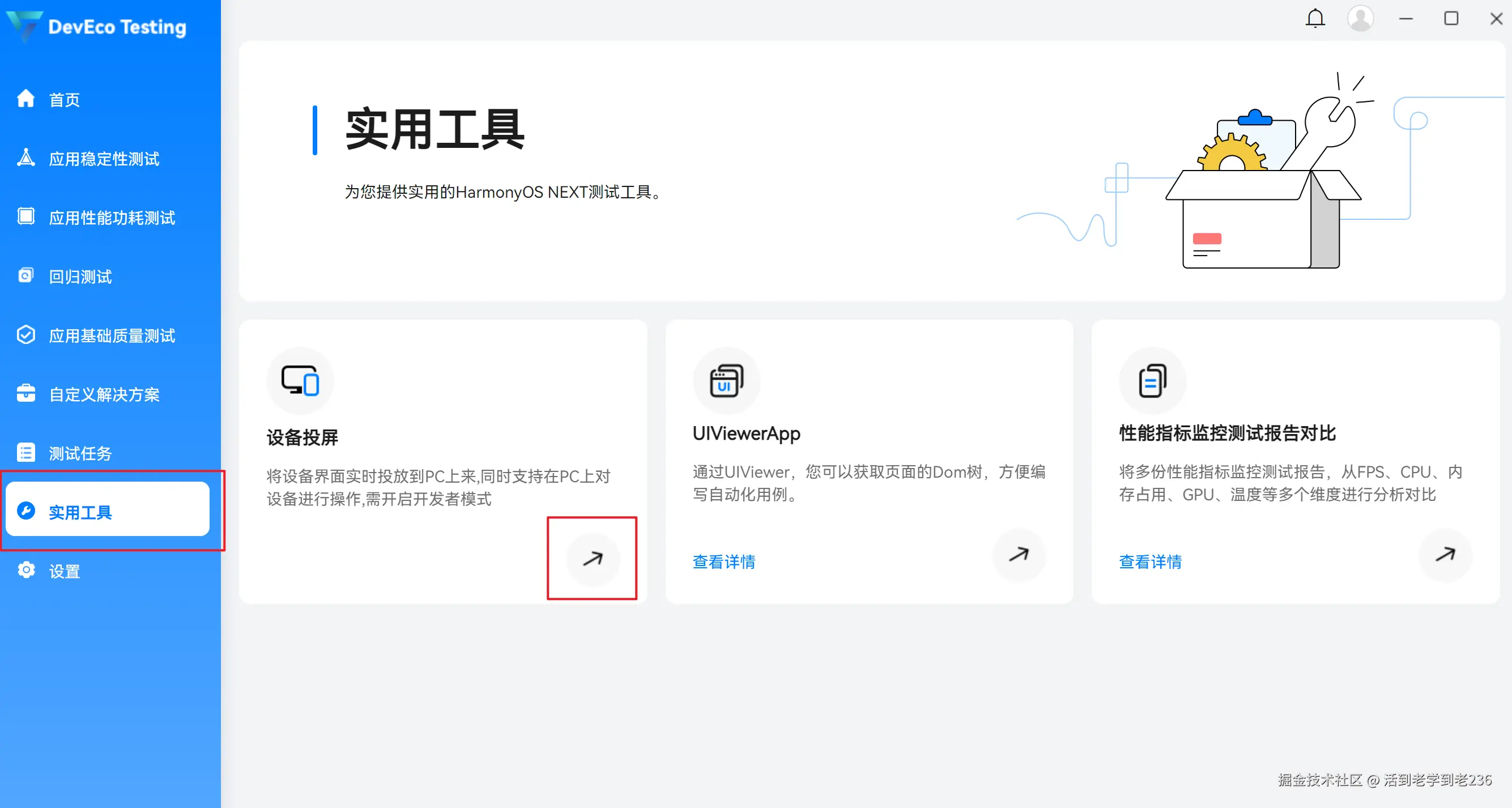
Task: Click 查看详情 under performance report comparison
Action: (x=1150, y=562)
